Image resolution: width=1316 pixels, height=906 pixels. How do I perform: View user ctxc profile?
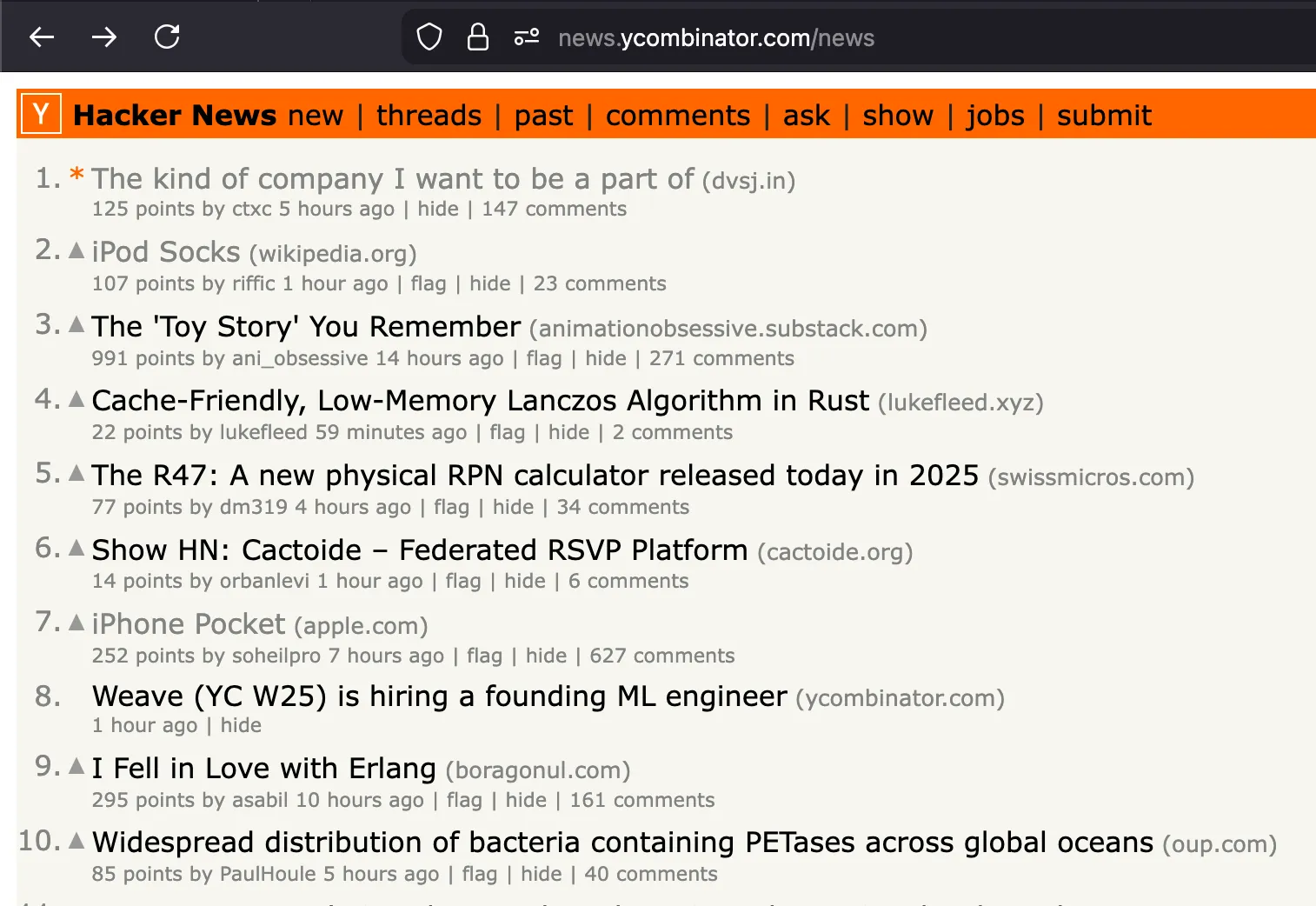[252, 209]
